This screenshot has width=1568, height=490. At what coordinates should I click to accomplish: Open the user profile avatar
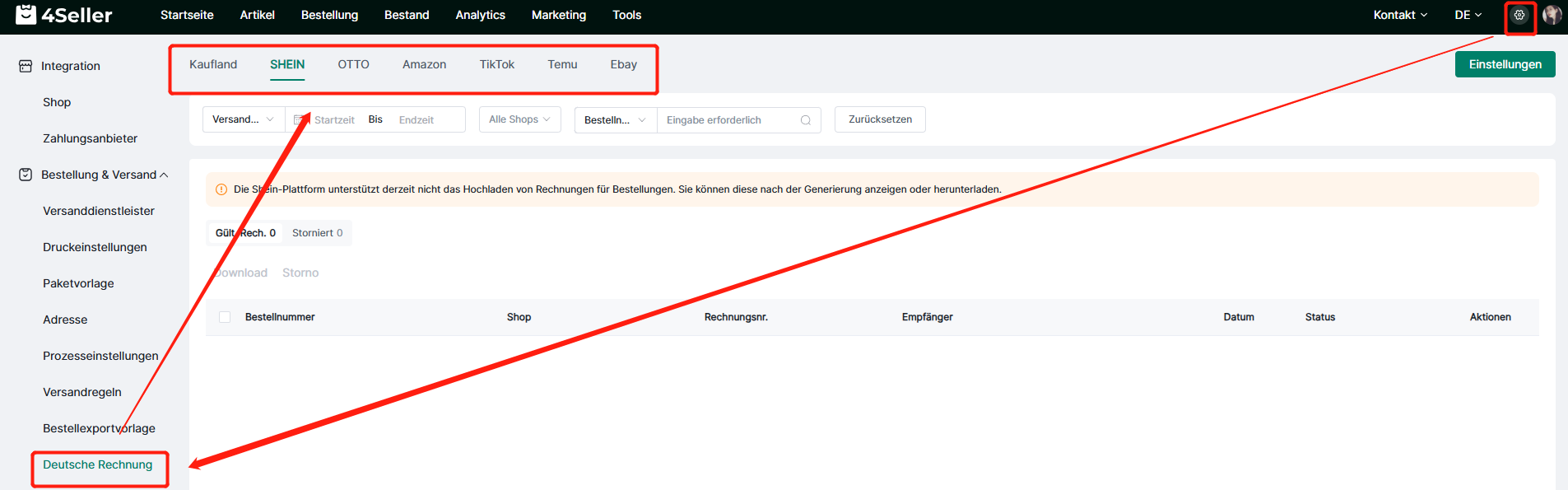pos(1552,15)
